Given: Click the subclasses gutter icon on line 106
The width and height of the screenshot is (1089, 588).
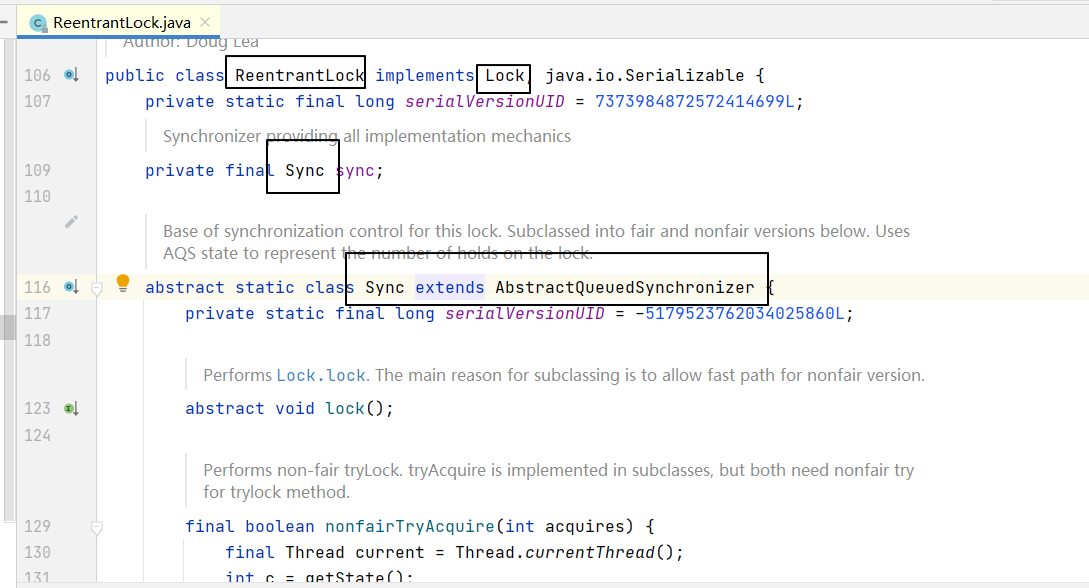Looking at the screenshot, I should click(x=71, y=75).
